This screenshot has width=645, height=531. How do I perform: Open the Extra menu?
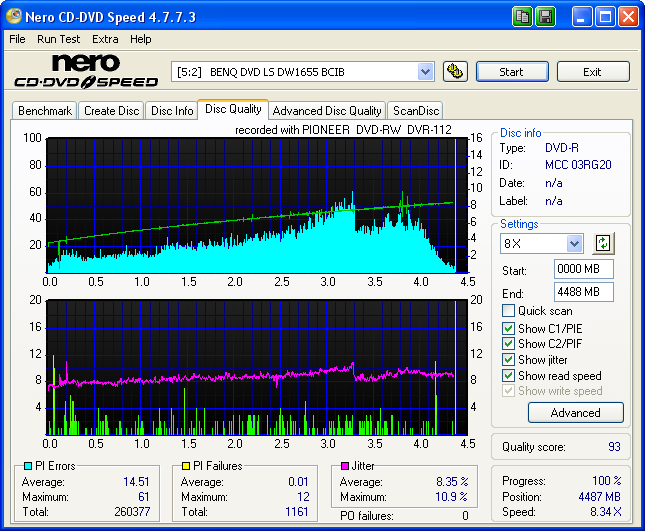[x=105, y=39]
